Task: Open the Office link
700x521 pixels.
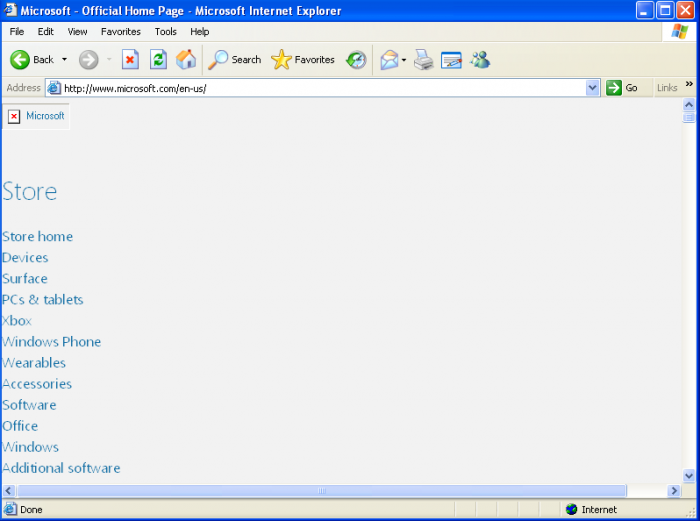Action: click(20, 426)
